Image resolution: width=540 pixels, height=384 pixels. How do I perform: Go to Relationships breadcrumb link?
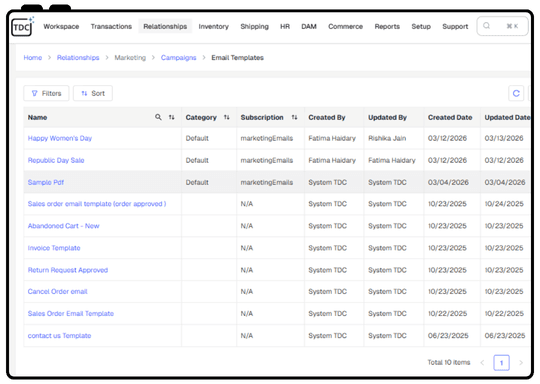[78, 58]
